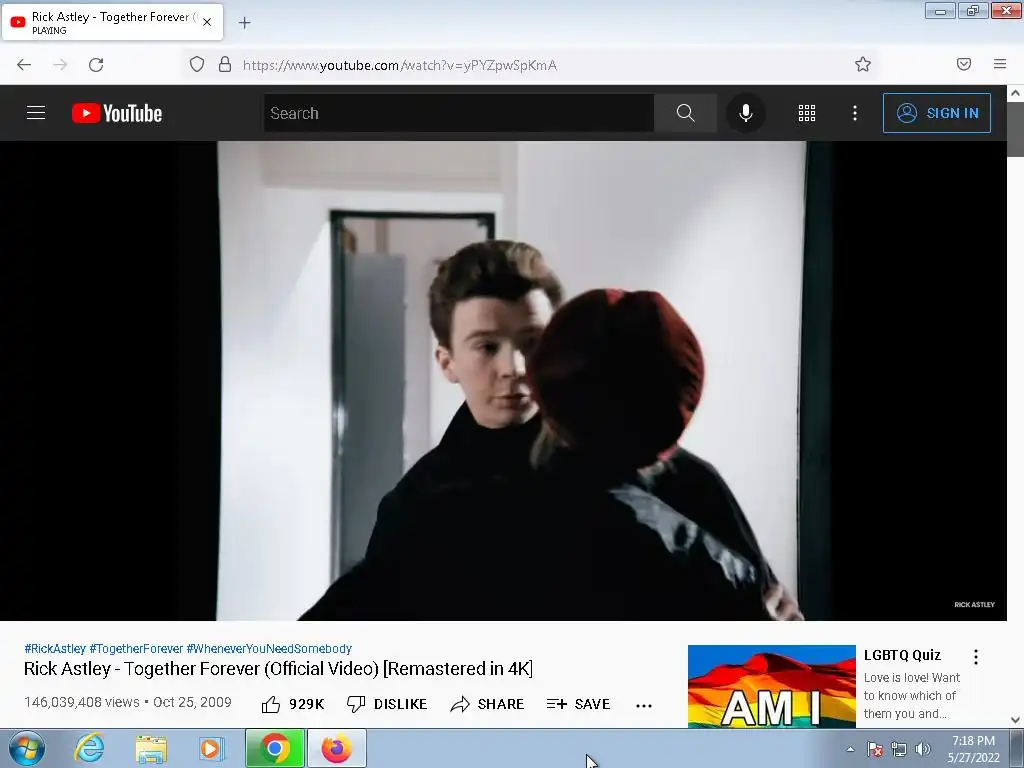Activate voice search microphone

click(745, 113)
